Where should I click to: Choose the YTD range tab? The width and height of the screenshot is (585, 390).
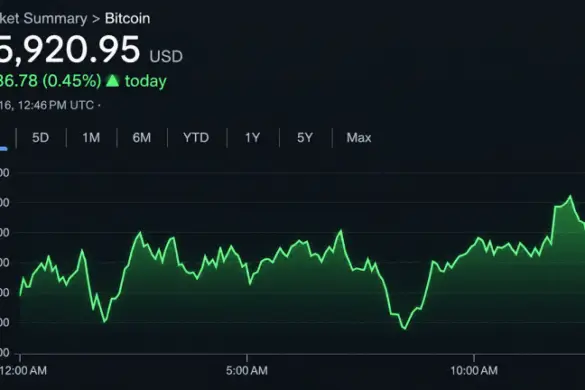tap(196, 138)
